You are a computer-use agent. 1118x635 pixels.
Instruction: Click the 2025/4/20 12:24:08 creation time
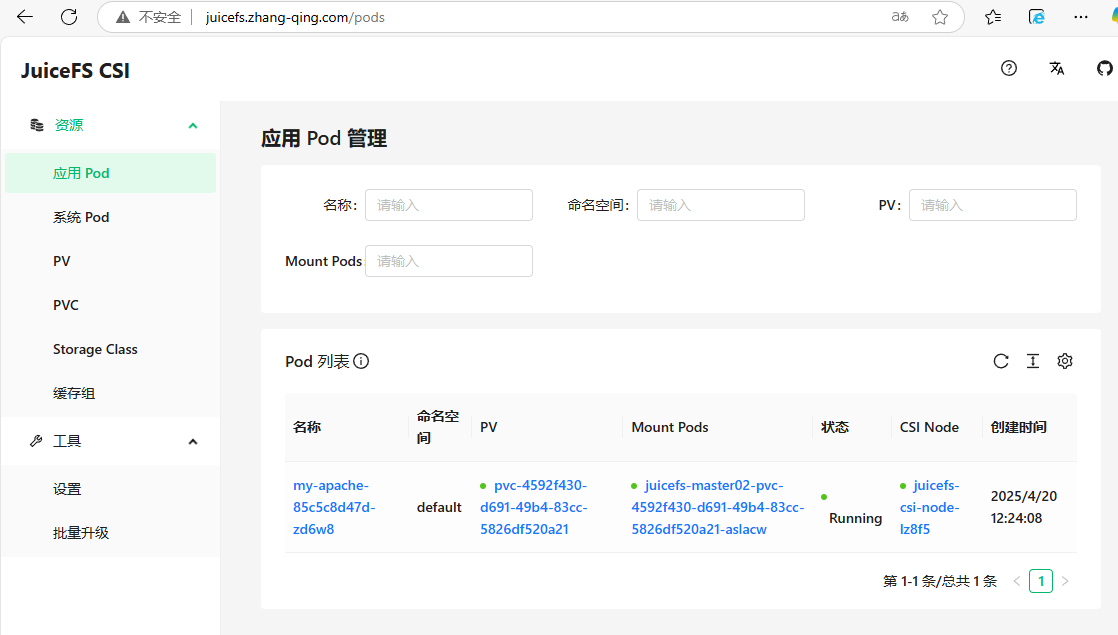click(1024, 507)
